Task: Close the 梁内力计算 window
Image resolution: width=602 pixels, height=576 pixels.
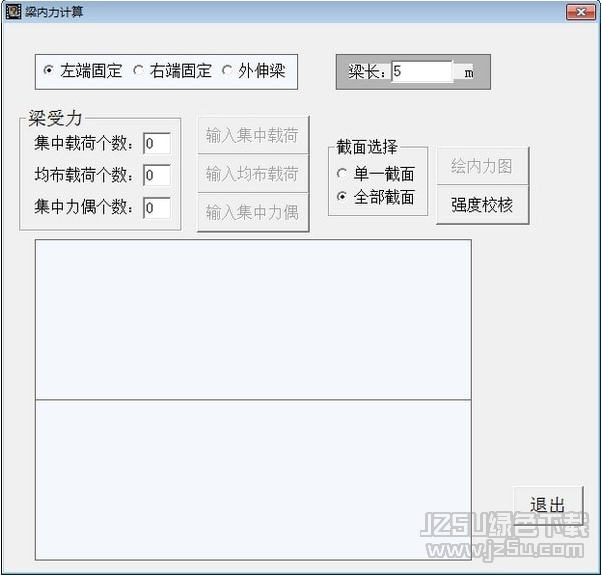Action: (x=580, y=12)
